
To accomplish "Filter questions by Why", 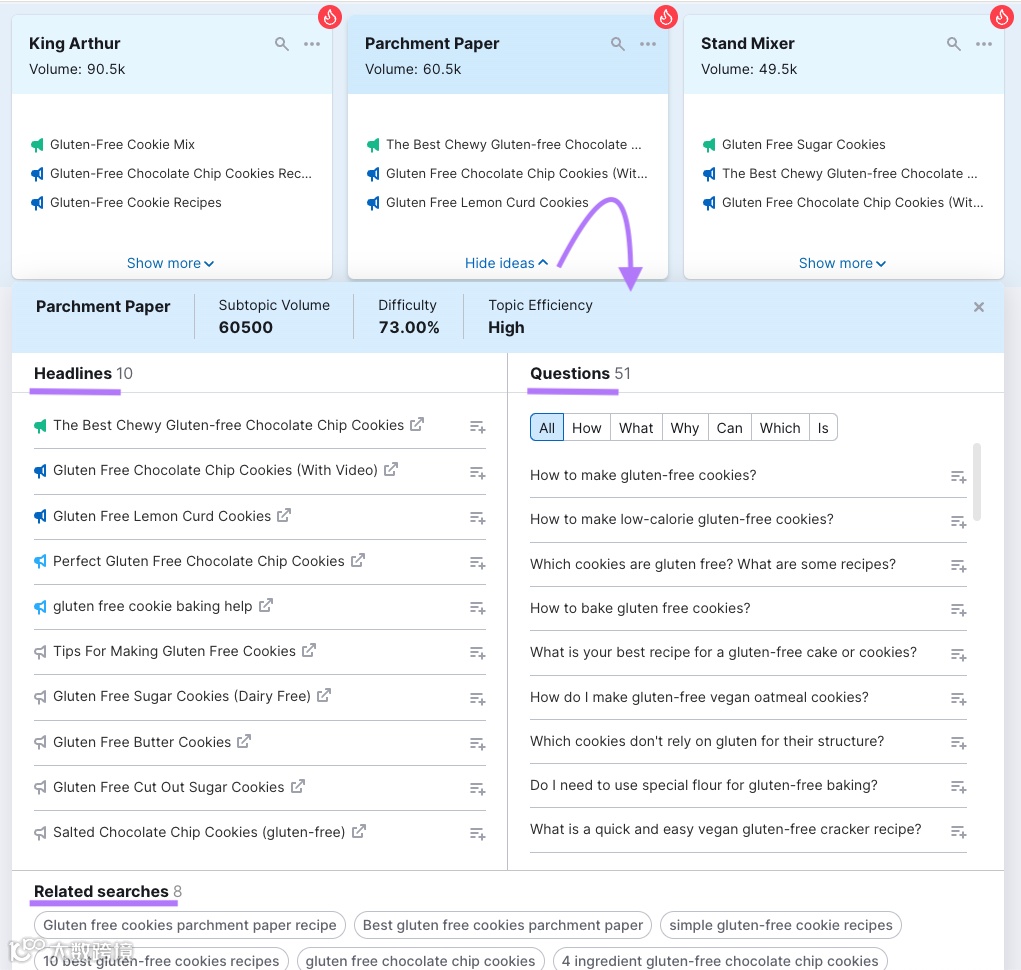I will pos(685,428).
